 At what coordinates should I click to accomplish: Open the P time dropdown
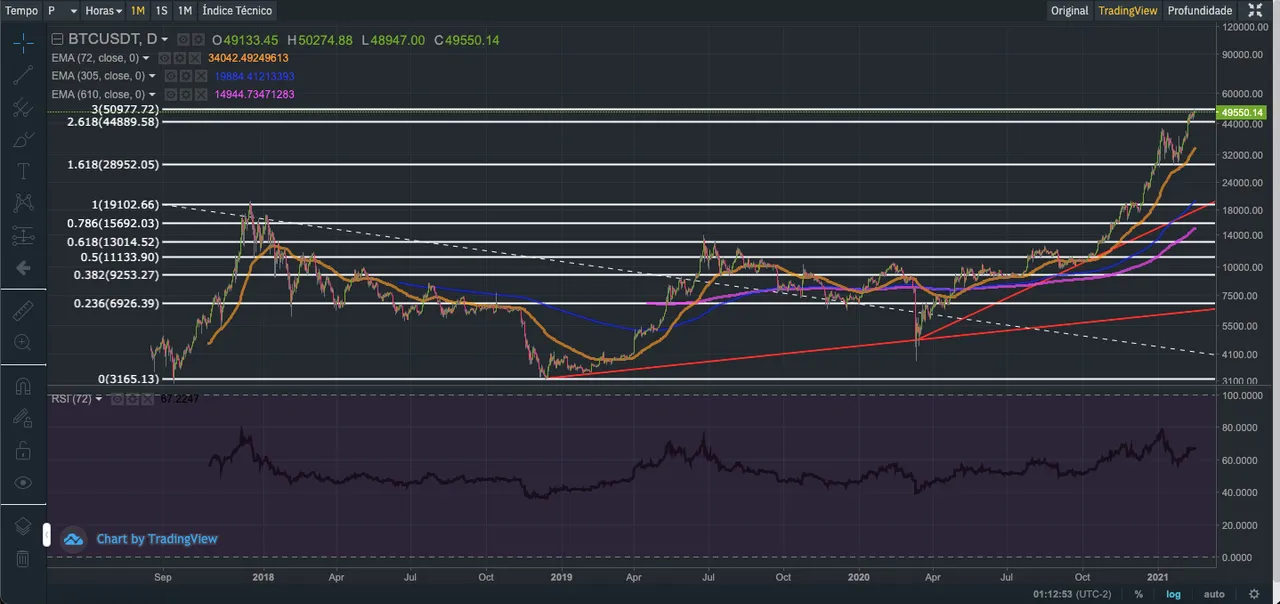pos(62,10)
